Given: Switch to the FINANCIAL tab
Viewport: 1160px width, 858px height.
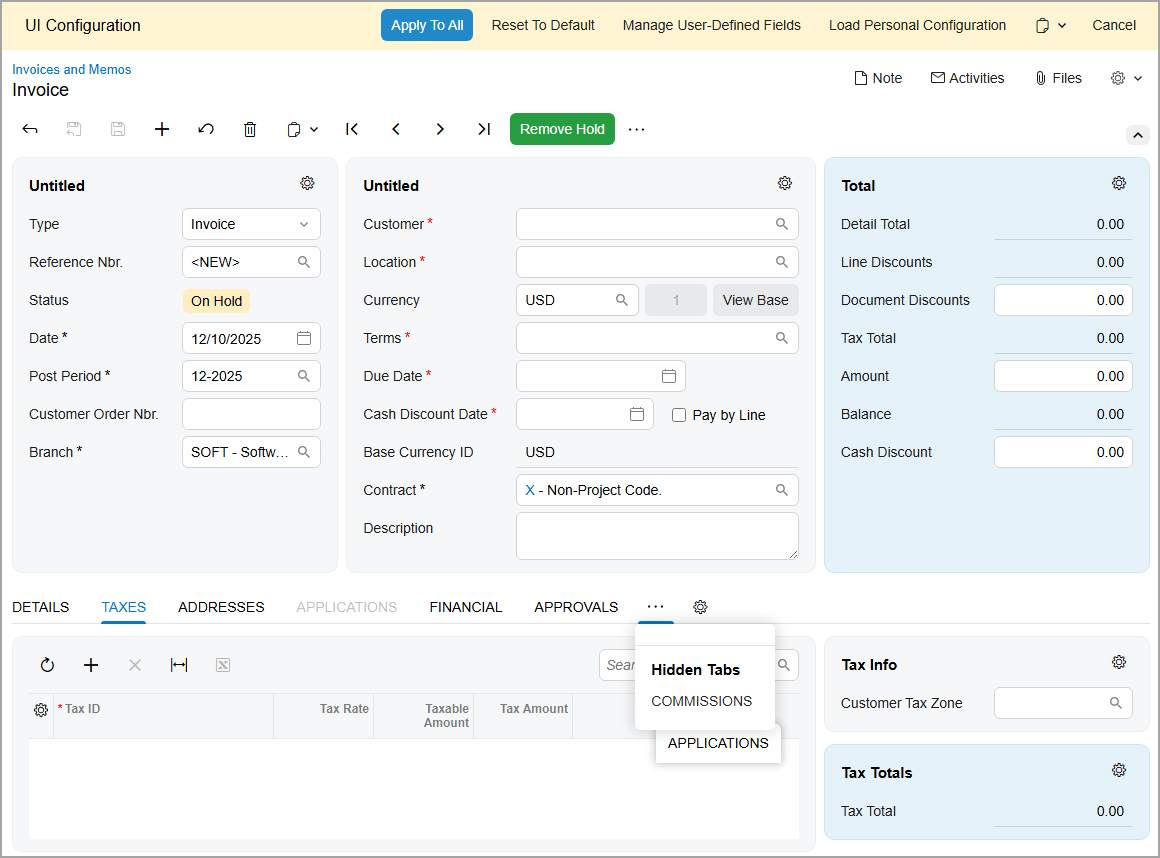Looking at the screenshot, I should (x=466, y=607).
